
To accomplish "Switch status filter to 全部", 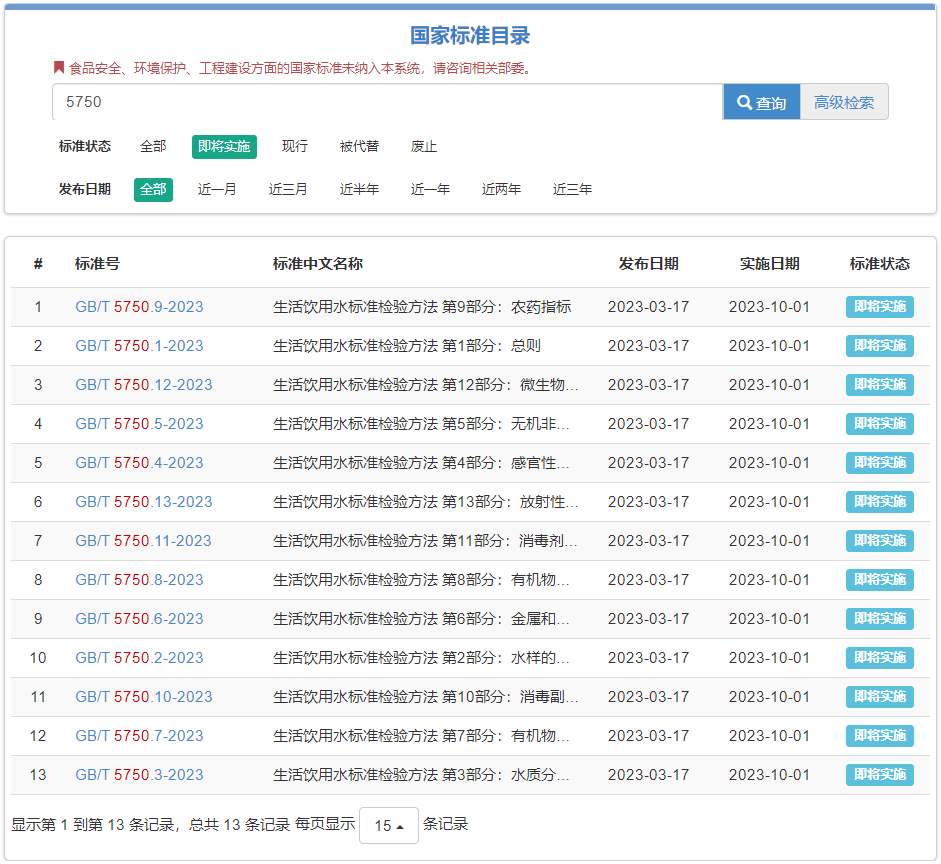I will click(152, 146).
